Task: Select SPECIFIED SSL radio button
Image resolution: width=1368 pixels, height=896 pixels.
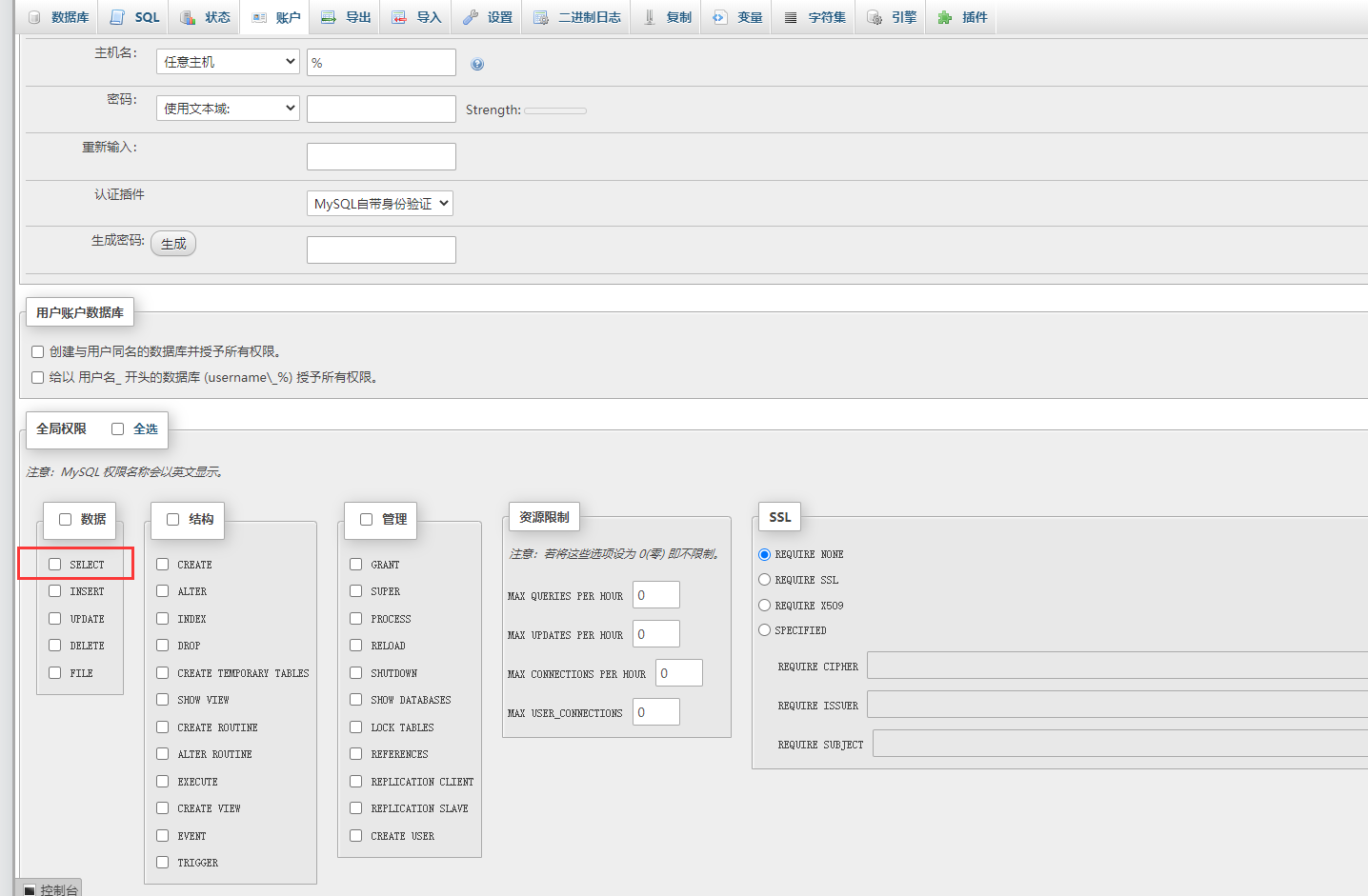Action: 764,630
